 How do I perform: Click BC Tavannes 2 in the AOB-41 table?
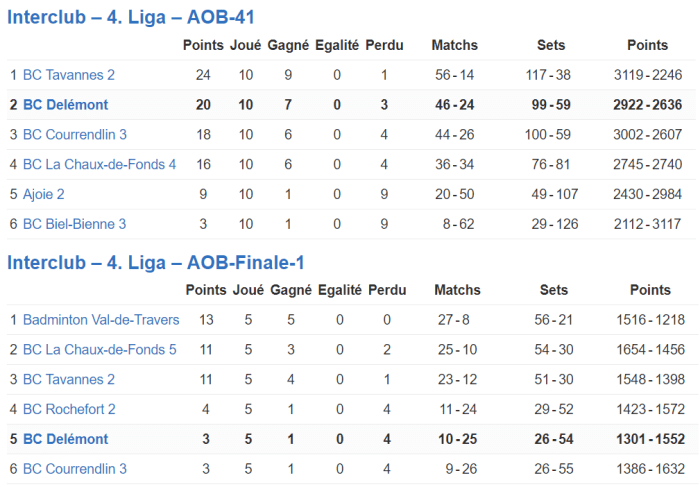(69, 75)
